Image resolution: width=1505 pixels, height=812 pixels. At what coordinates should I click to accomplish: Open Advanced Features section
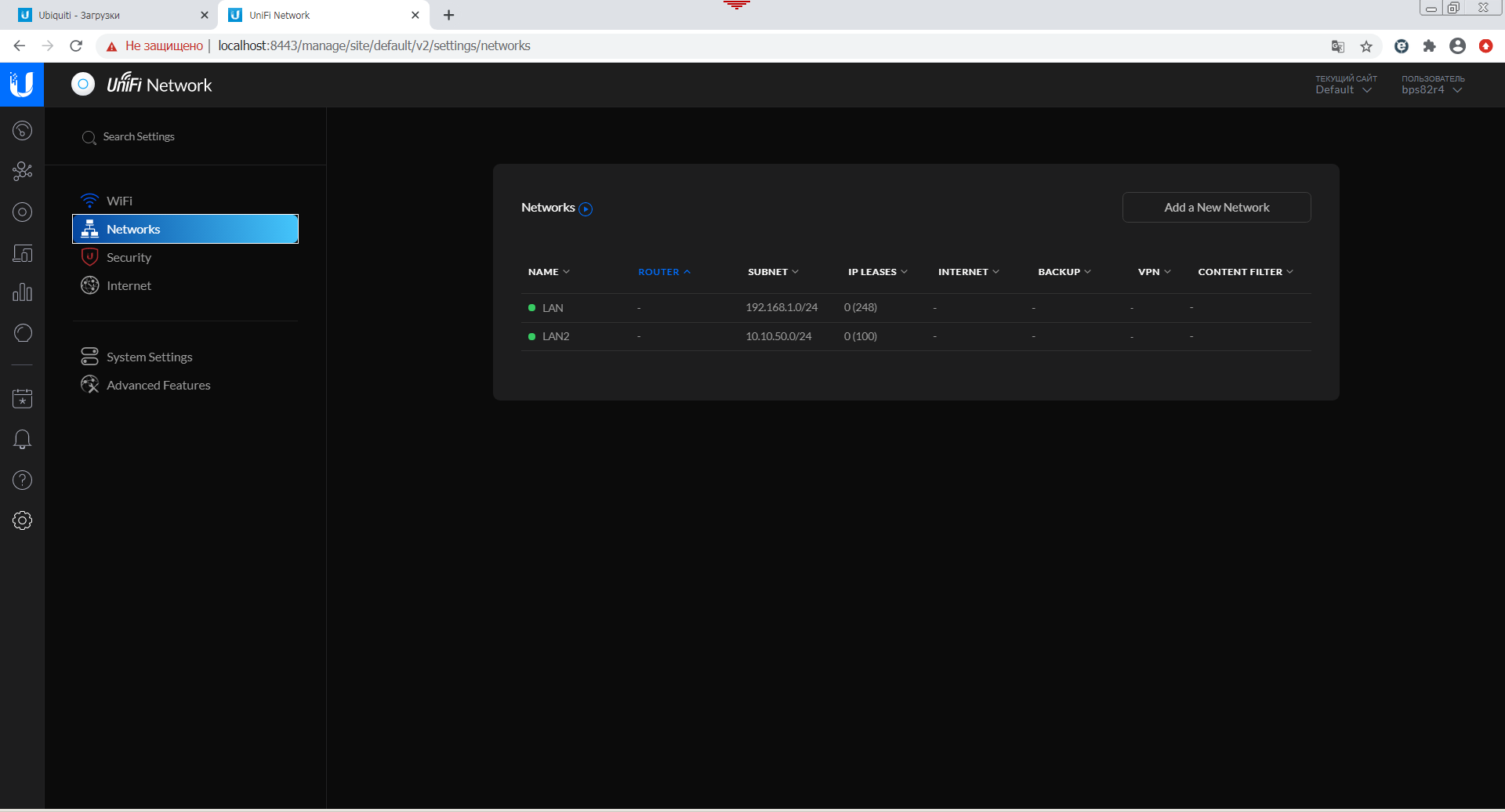coord(185,385)
